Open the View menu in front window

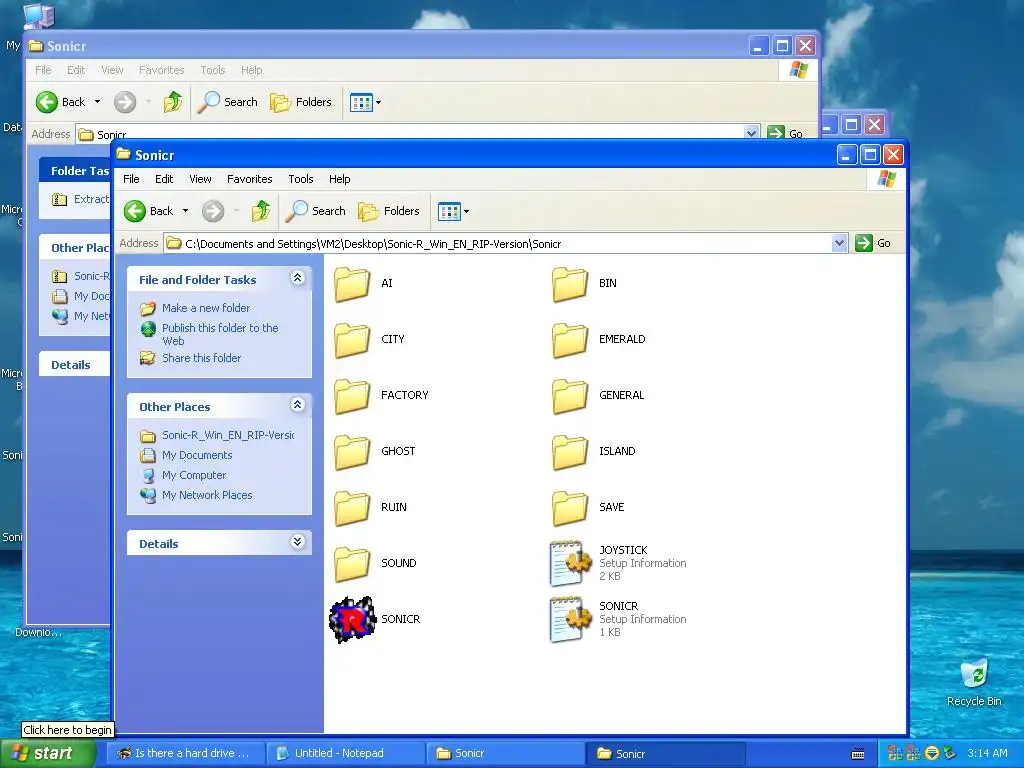(200, 179)
